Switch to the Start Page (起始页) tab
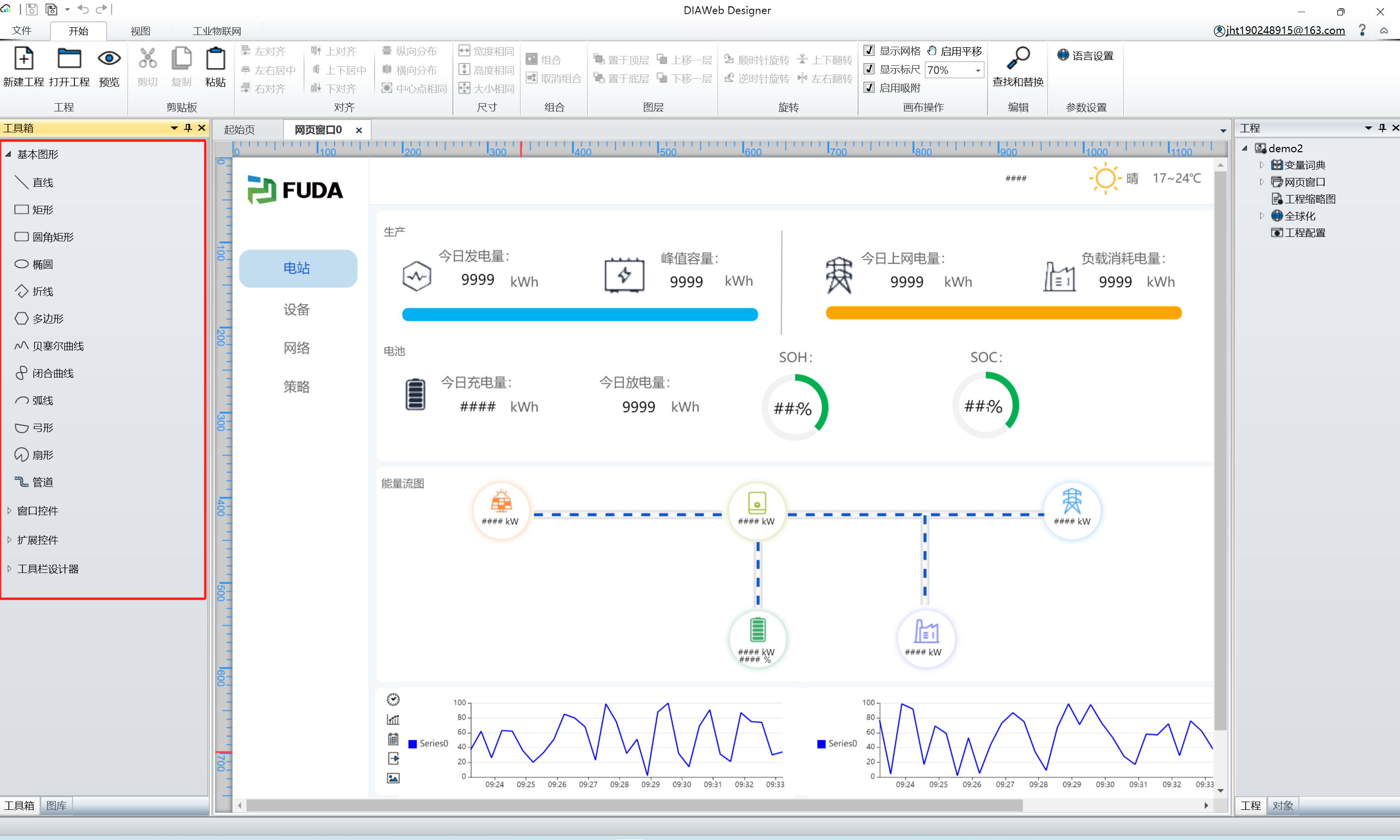The image size is (1400, 840). pyautogui.click(x=239, y=129)
